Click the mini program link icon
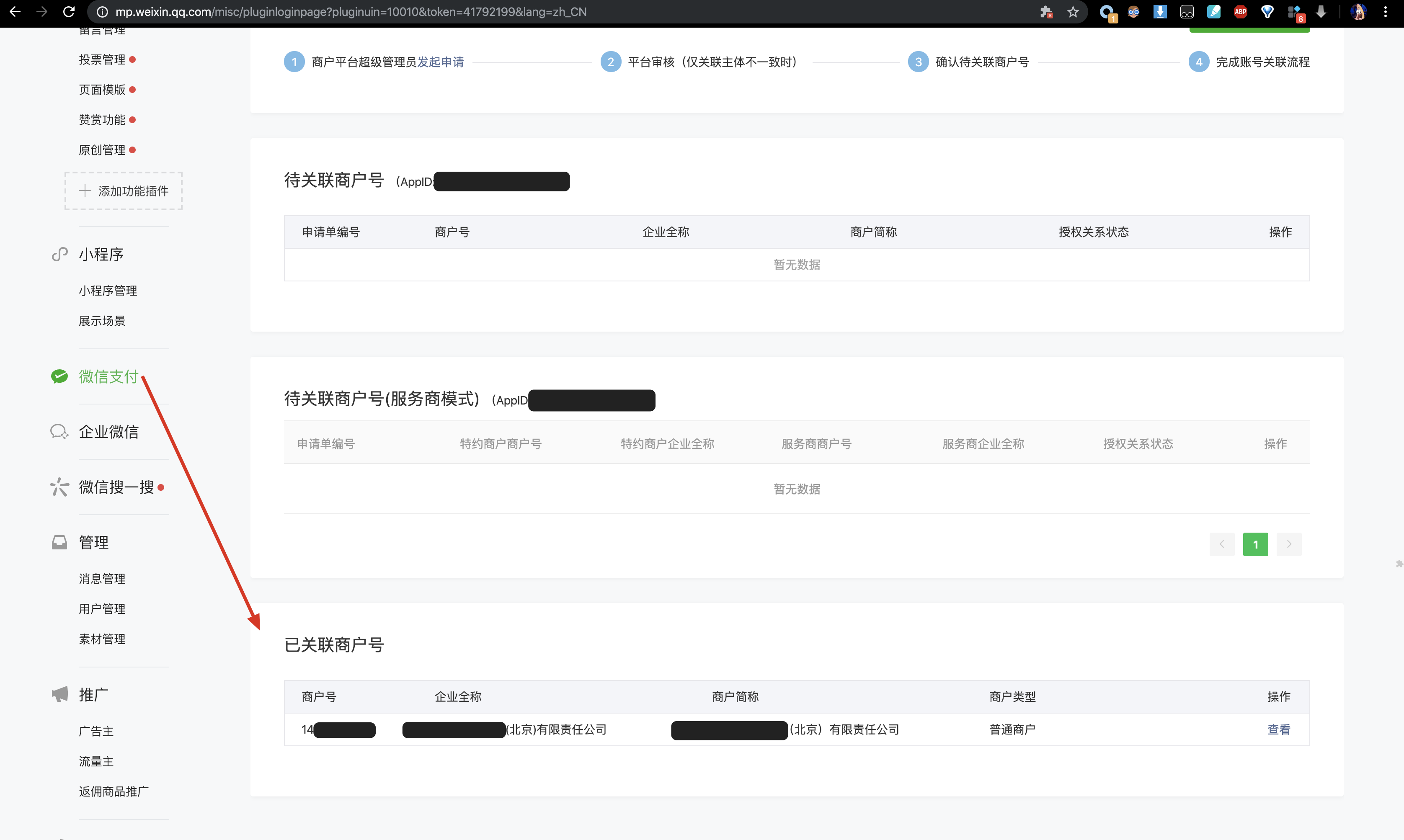The image size is (1404, 840). point(59,255)
